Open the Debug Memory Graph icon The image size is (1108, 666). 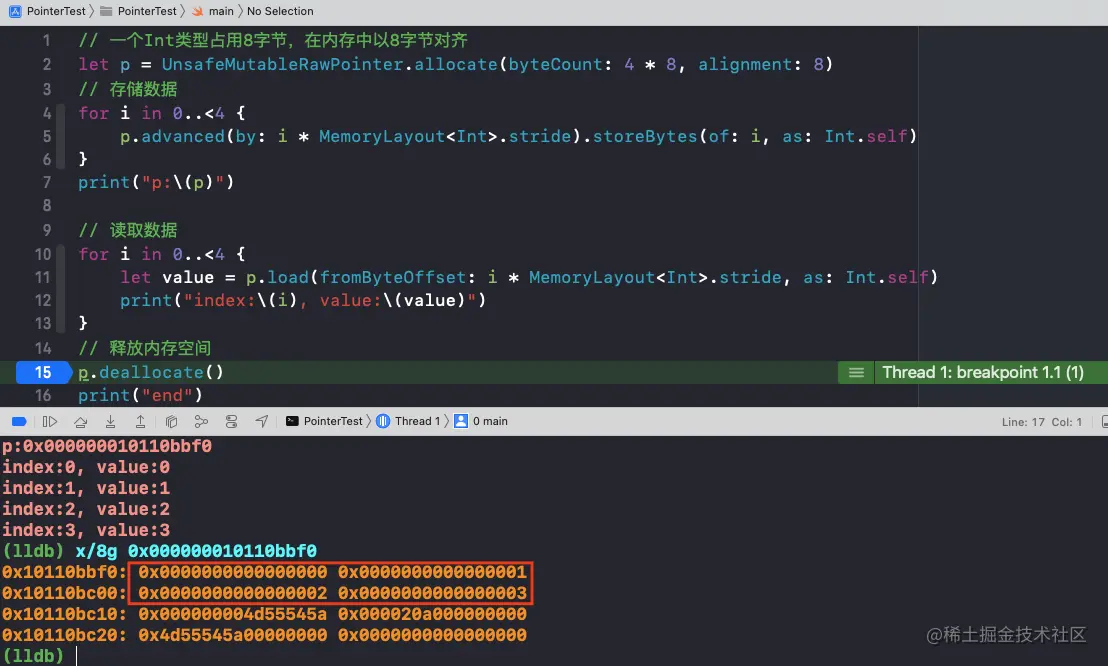coord(201,421)
